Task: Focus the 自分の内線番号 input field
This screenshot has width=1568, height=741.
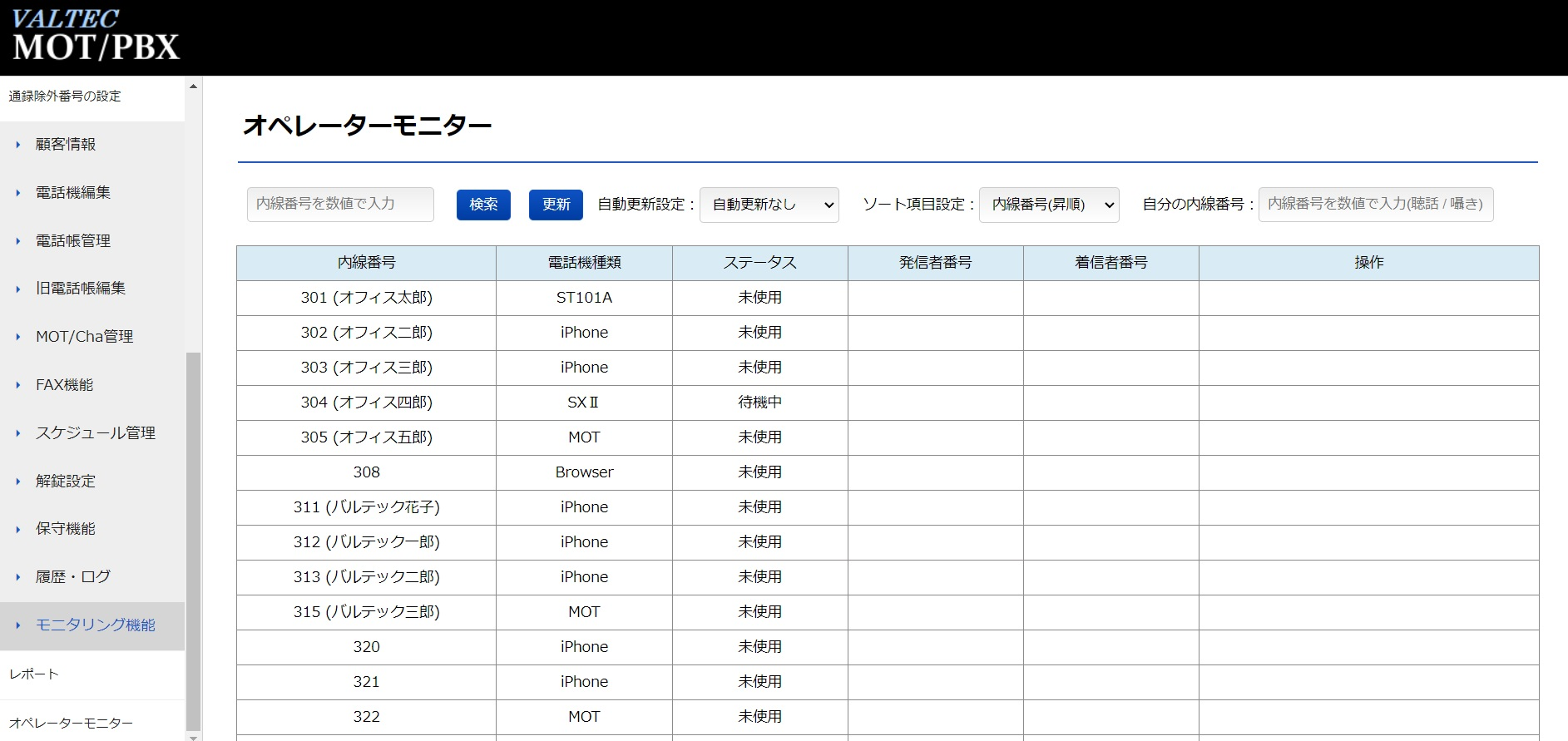Action: (x=1375, y=205)
